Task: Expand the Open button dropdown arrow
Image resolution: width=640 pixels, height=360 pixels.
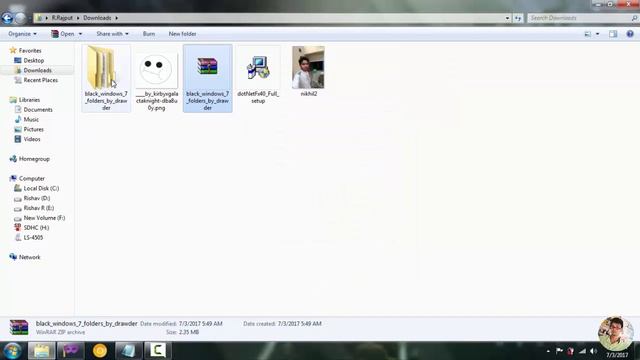Action: click(x=80, y=34)
